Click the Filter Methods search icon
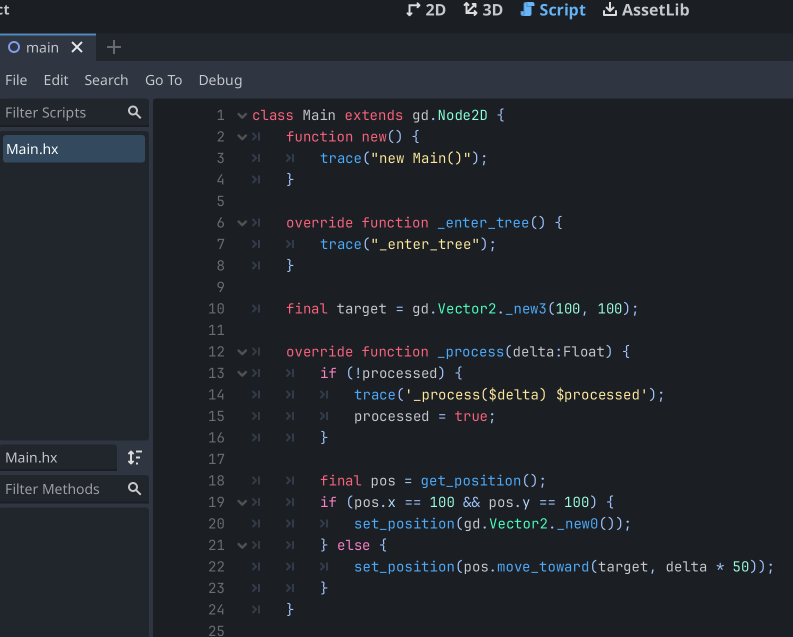This screenshot has height=637, width=793. [x=135, y=489]
